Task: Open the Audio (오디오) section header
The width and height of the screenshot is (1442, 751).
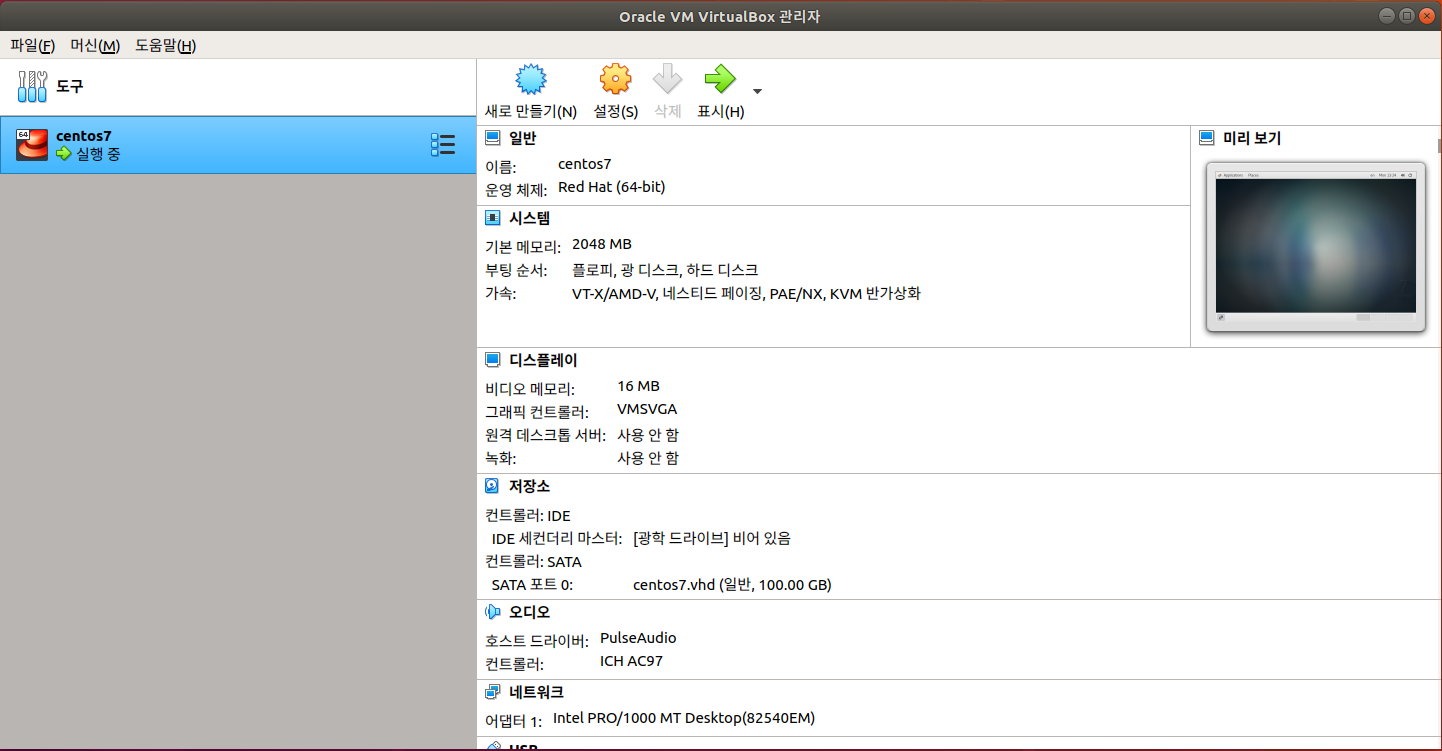Action: click(529, 612)
